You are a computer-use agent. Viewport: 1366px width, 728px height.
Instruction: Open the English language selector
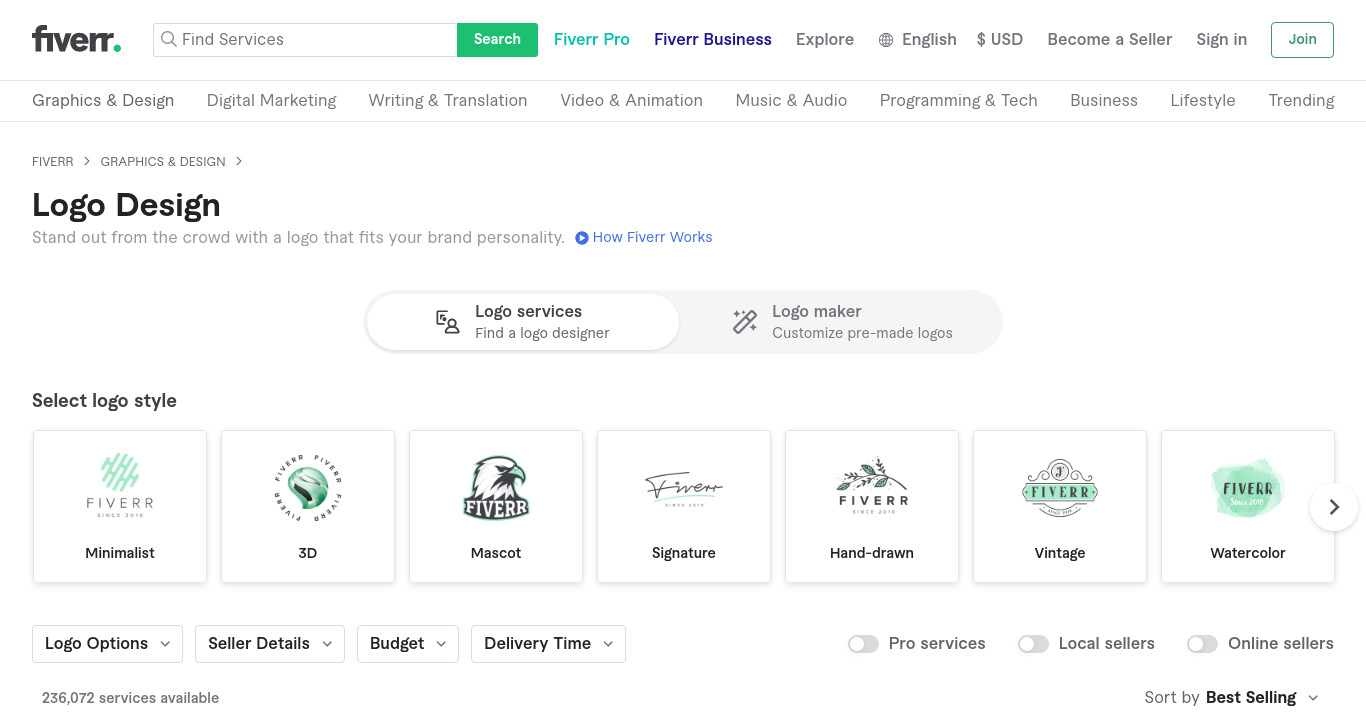coord(917,40)
